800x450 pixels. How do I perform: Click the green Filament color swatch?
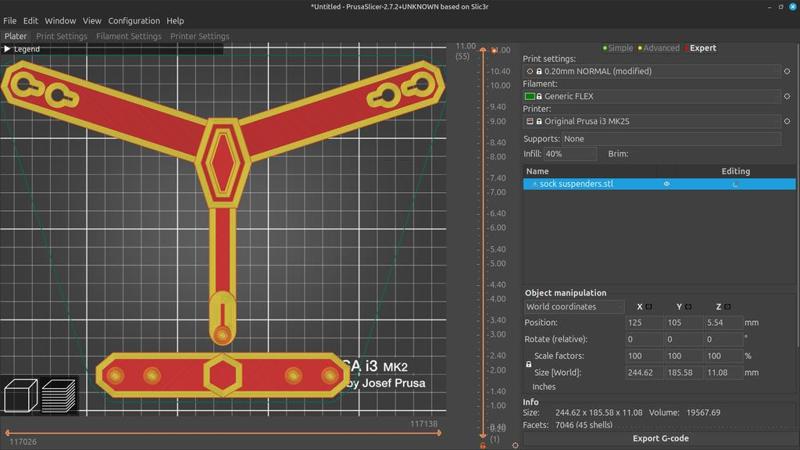[x=530, y=97]
